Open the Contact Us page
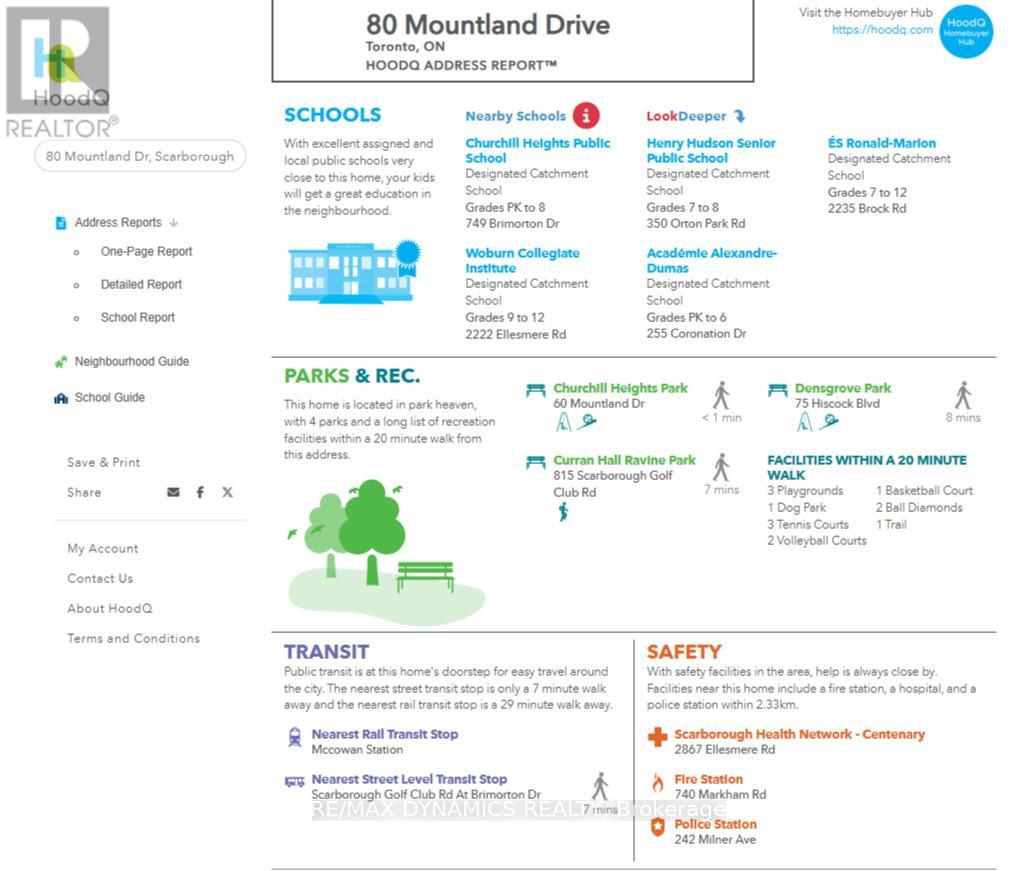Image resolution: width=1036 pixels, height=871 pixels. coord(100,578)
